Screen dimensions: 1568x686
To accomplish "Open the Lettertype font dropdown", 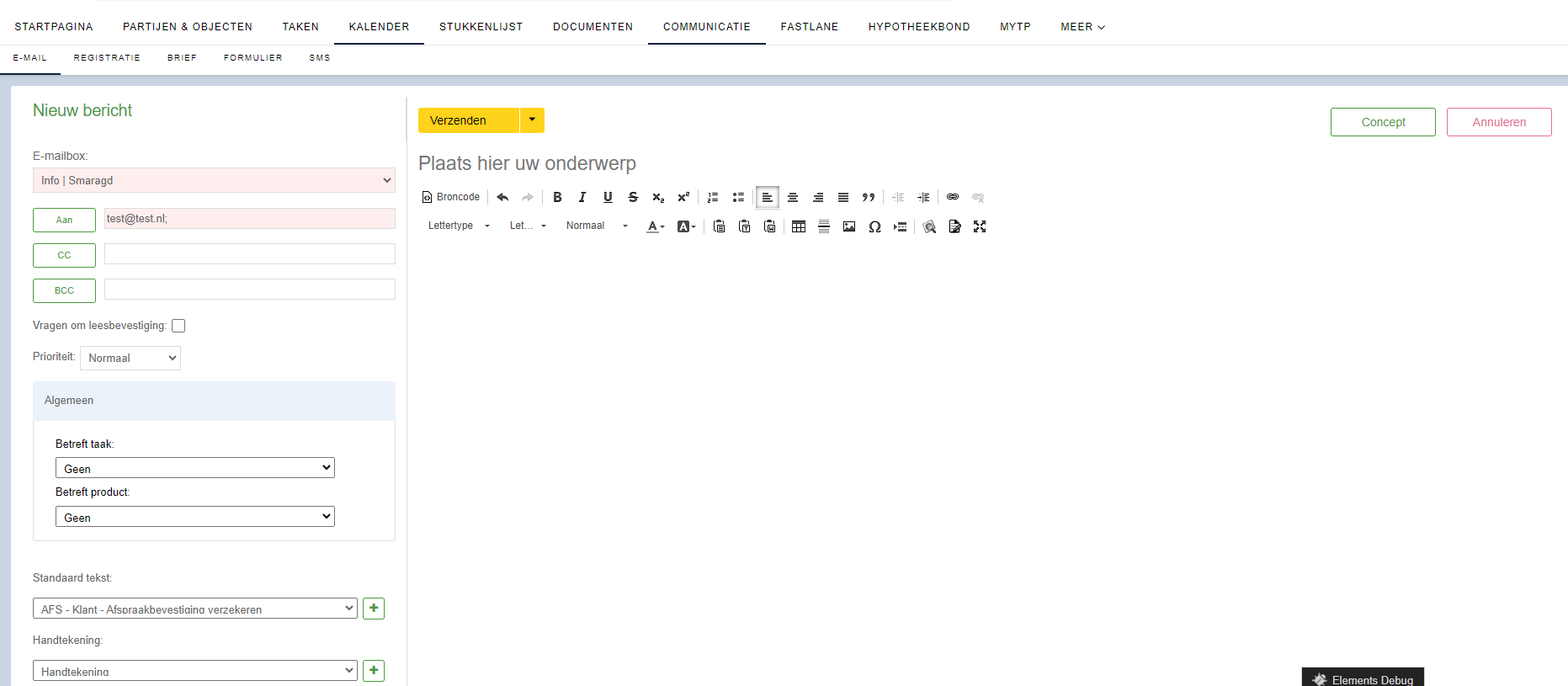I will (x=459, y=226).
